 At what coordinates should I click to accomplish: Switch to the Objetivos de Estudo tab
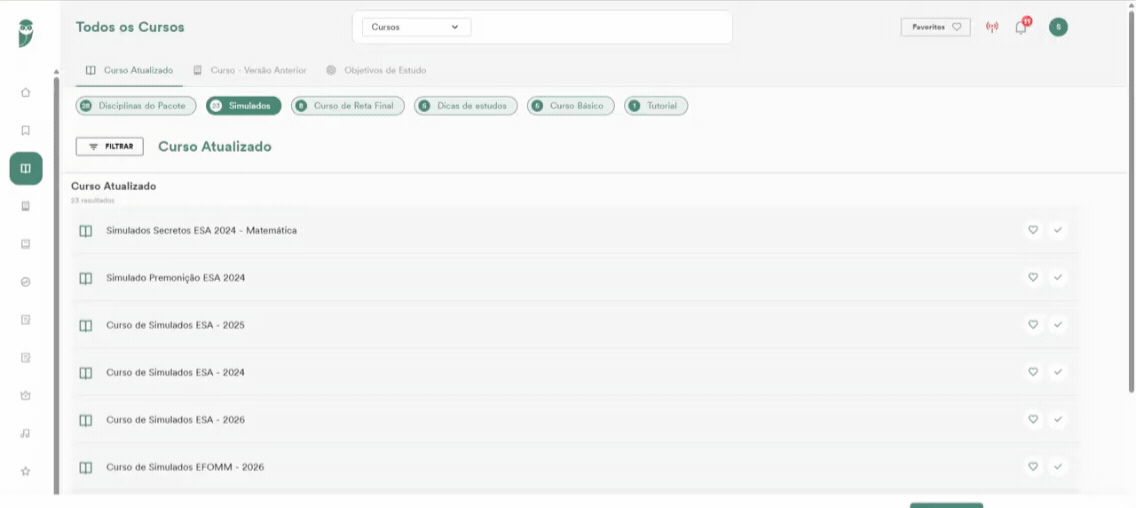click(376, 70)
